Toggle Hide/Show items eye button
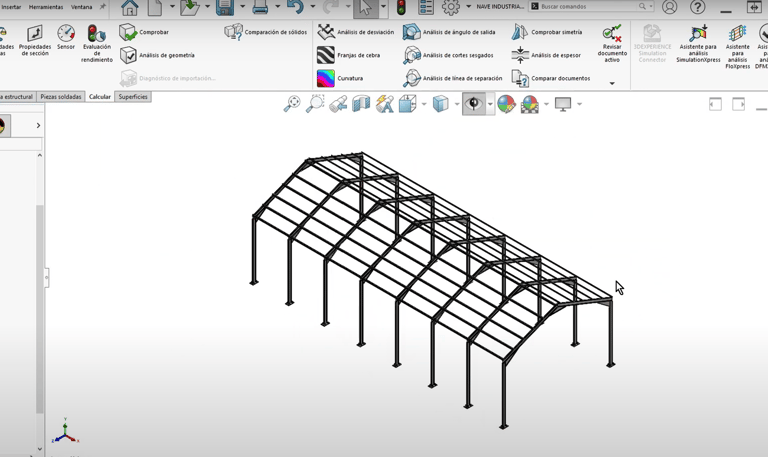The height and width of the screenshot is (457, 768). point(474,104)
